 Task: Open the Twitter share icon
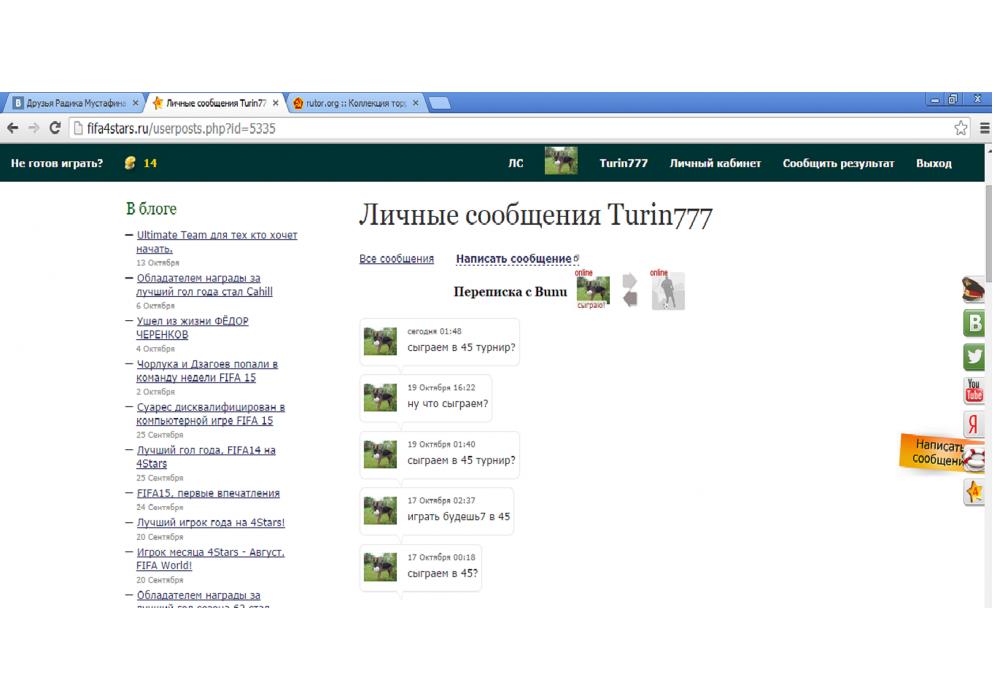[974, 357]
